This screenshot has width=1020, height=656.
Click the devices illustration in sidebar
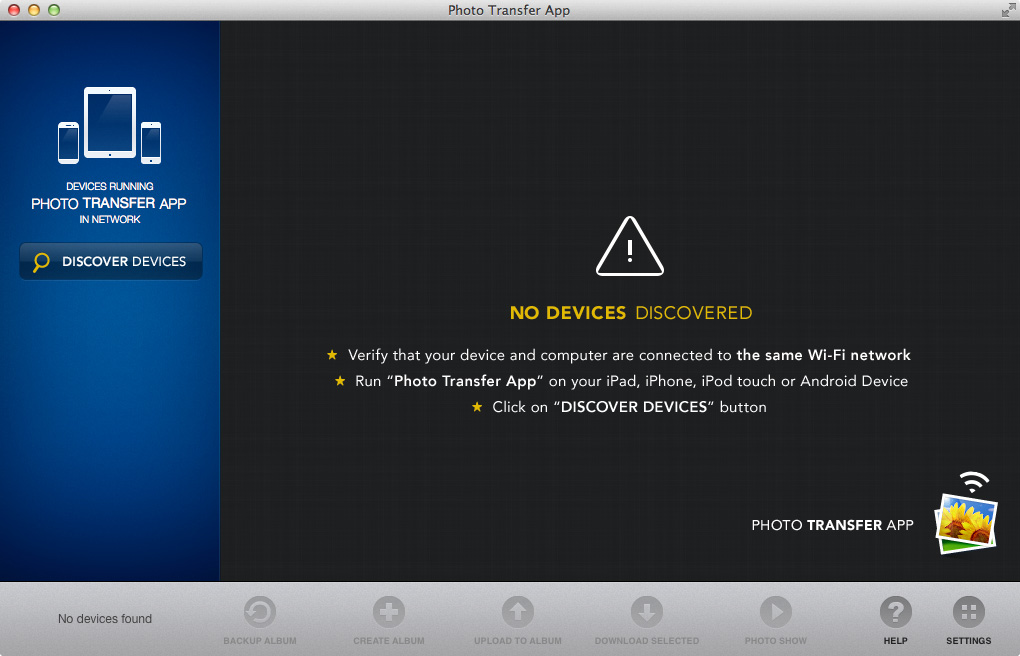pyautogui.click(x=109, y=125)
